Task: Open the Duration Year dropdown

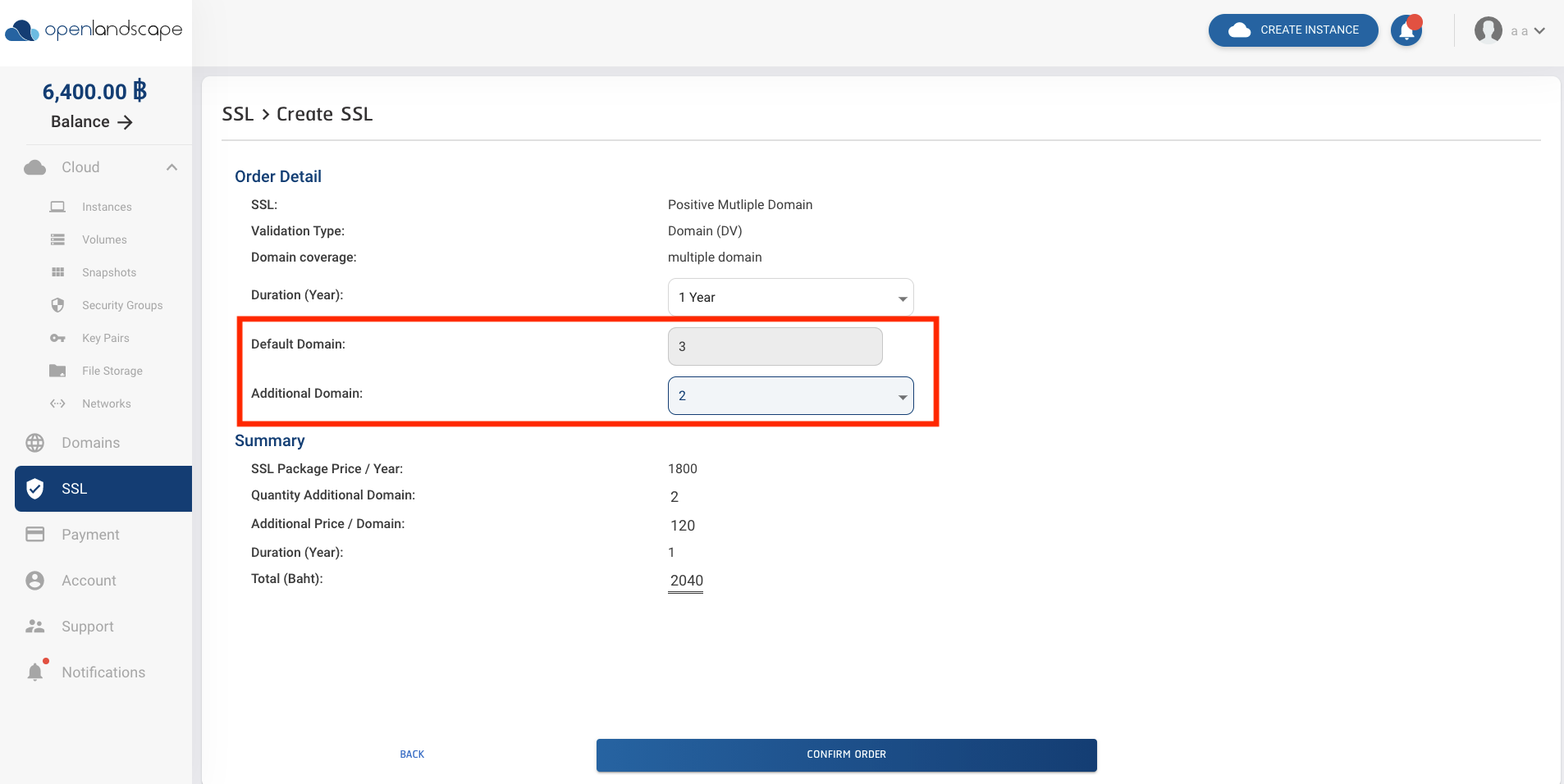Action: coord(789,297)
